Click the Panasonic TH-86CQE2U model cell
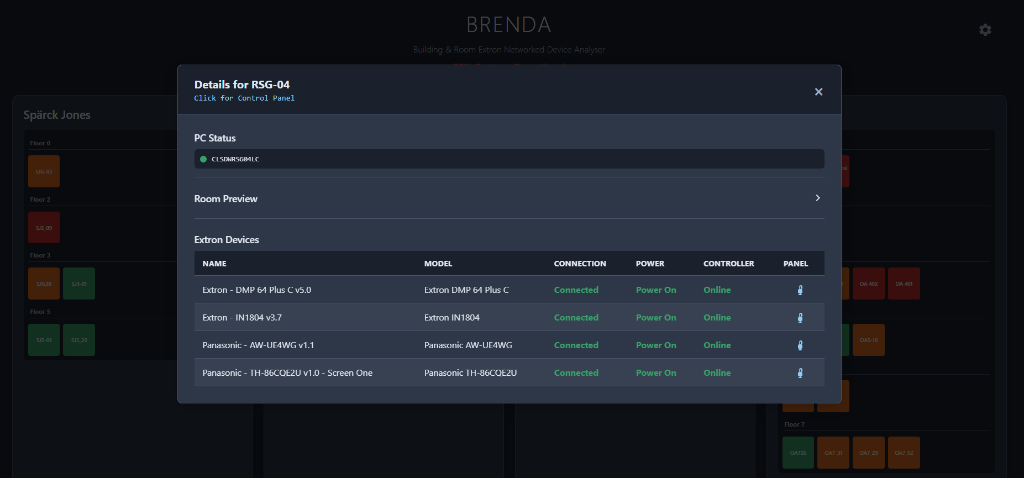The image size is (1024, 478). (x=471, y=373)
